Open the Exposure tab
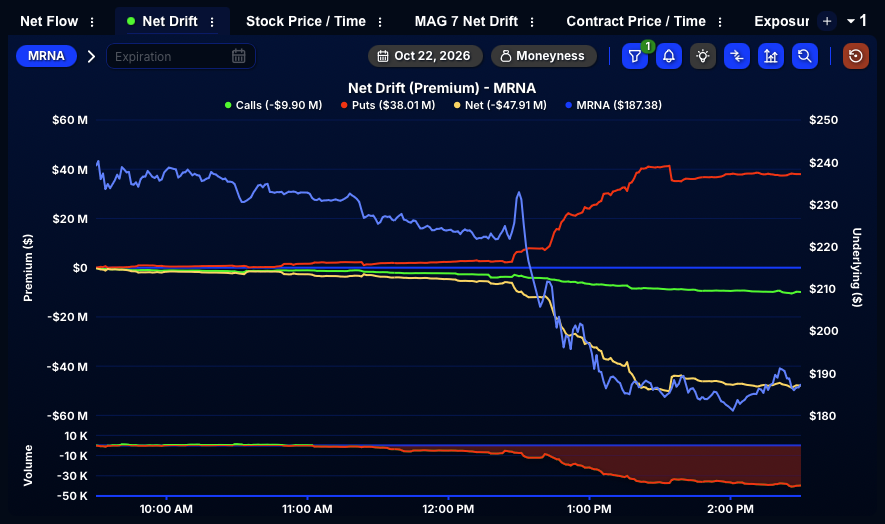Viewport: 885px width, 524px height. (x=782, y=21)
